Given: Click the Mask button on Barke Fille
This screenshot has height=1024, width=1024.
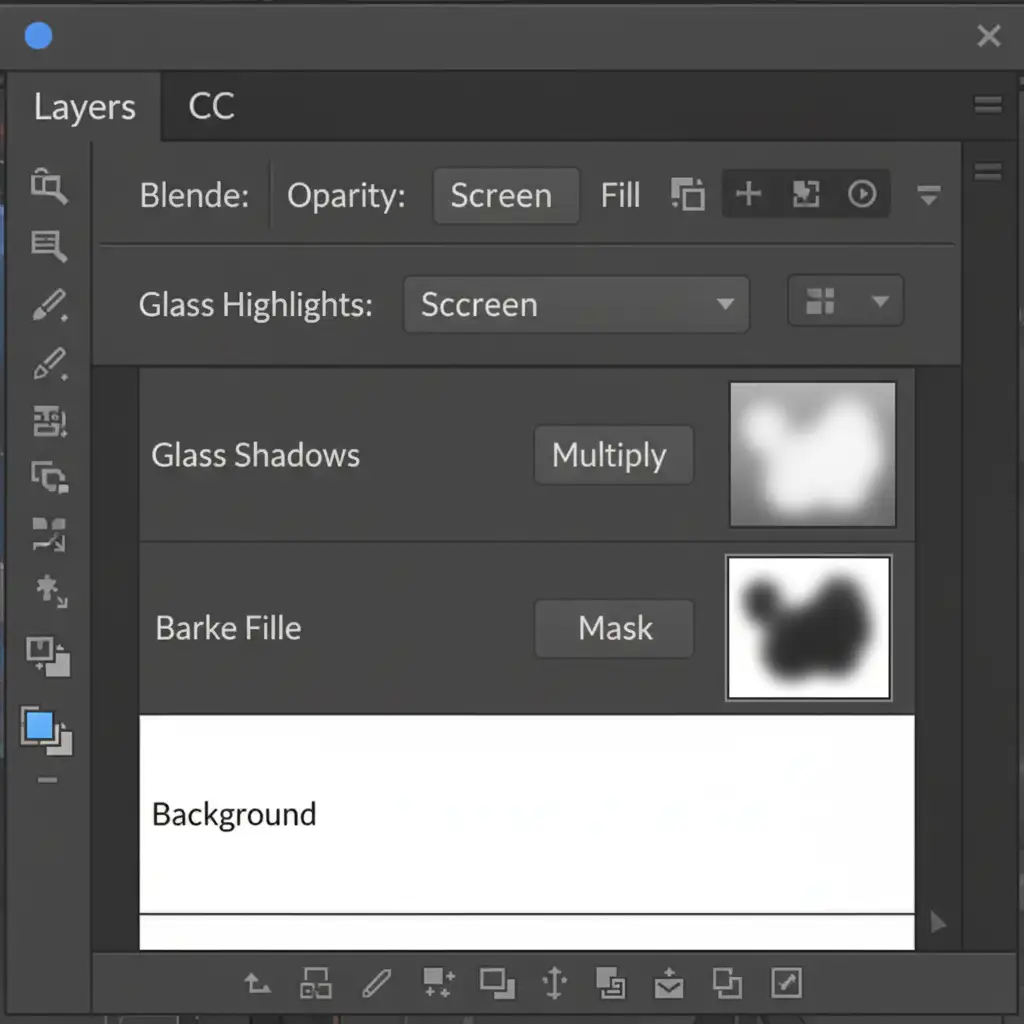Looking at the screenshot, I should [x=614, y=628].
